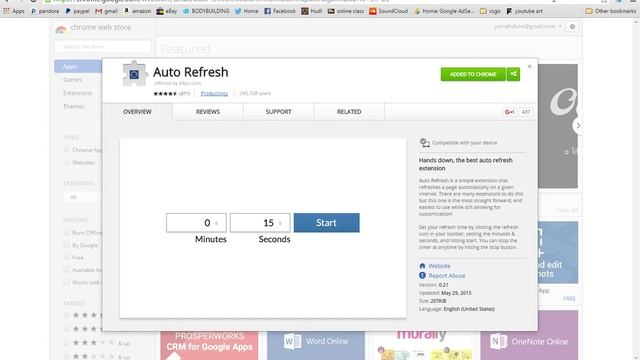Click the star rating of Auto Refresh
This screenshot has height=360, width=640.
pos(165,93)
